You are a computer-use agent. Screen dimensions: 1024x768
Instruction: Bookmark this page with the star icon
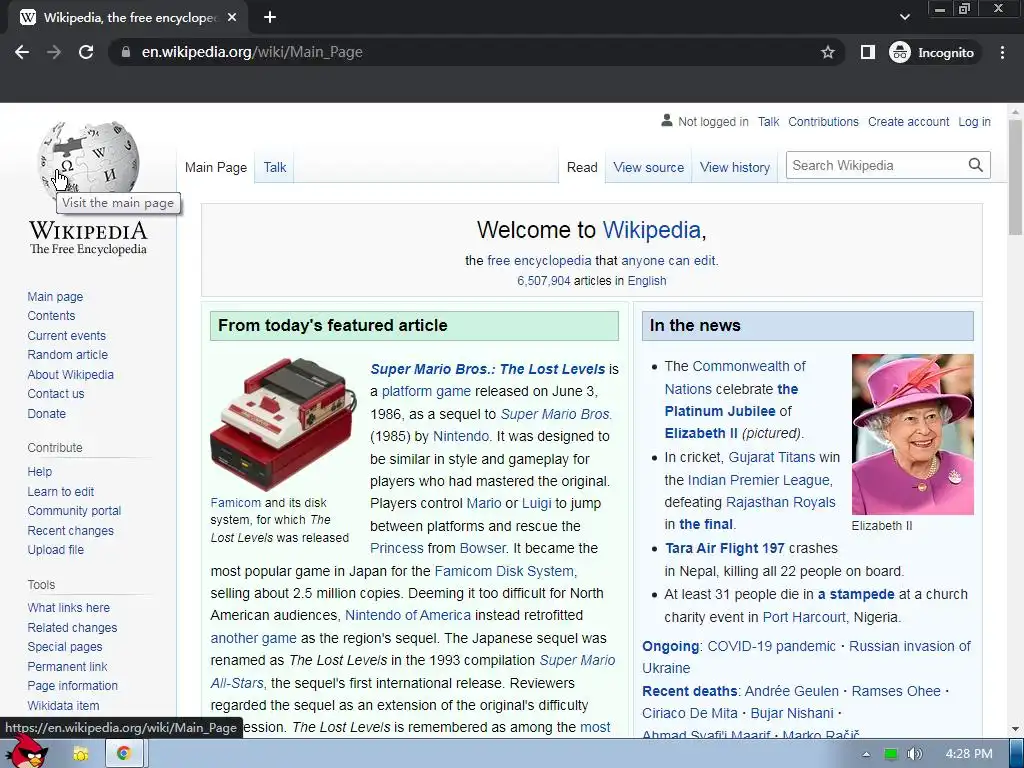[x=827, y=52]
